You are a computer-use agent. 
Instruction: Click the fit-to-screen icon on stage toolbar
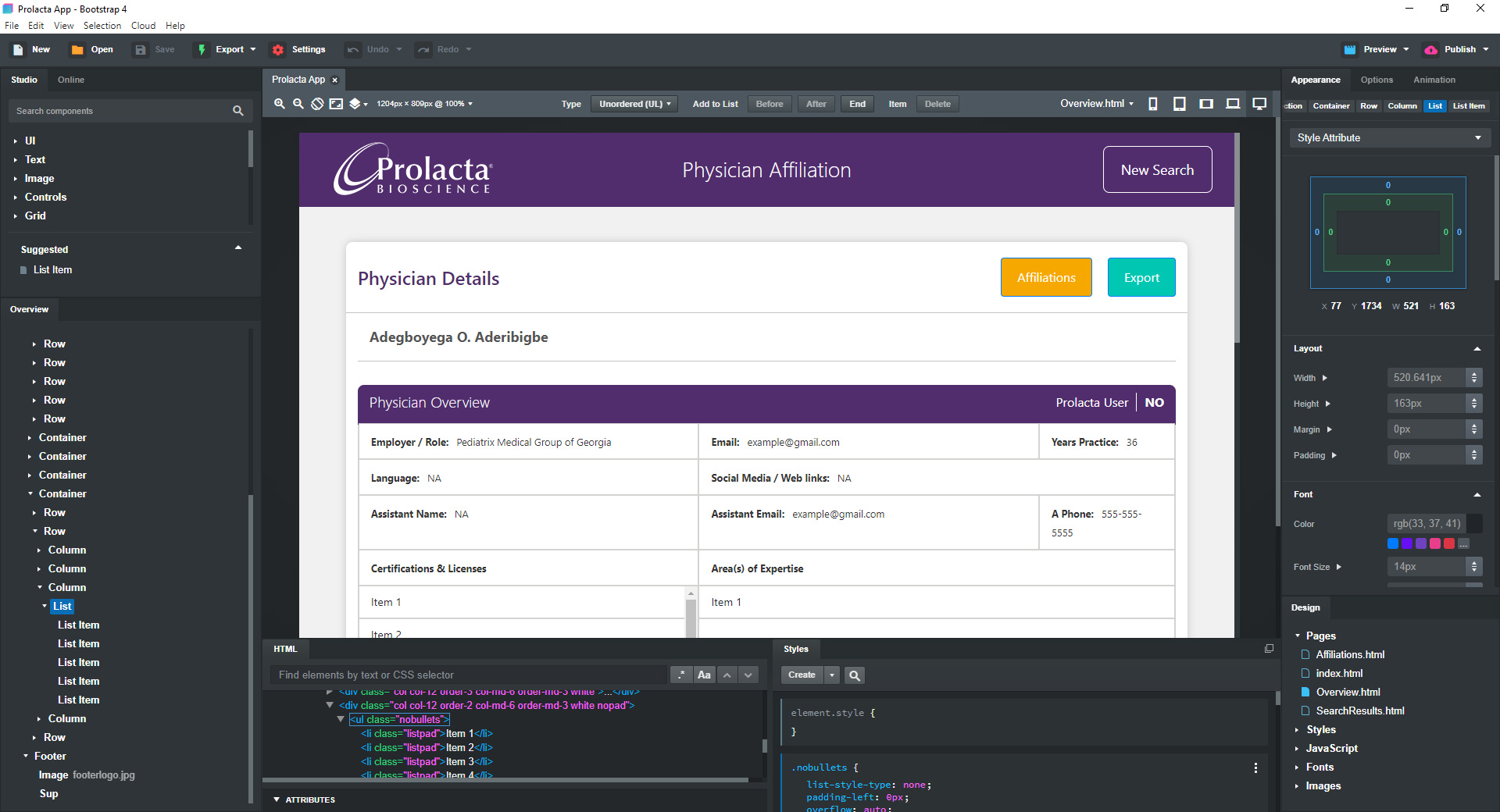tap(336, 104)
